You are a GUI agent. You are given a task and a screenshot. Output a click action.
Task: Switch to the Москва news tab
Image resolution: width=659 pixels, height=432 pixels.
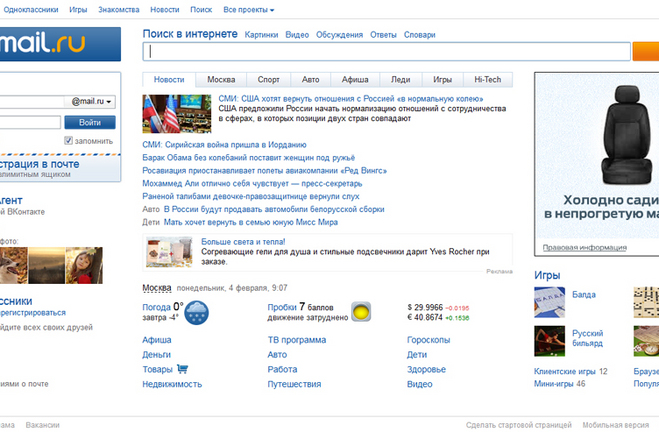click(x=221, y=79)
